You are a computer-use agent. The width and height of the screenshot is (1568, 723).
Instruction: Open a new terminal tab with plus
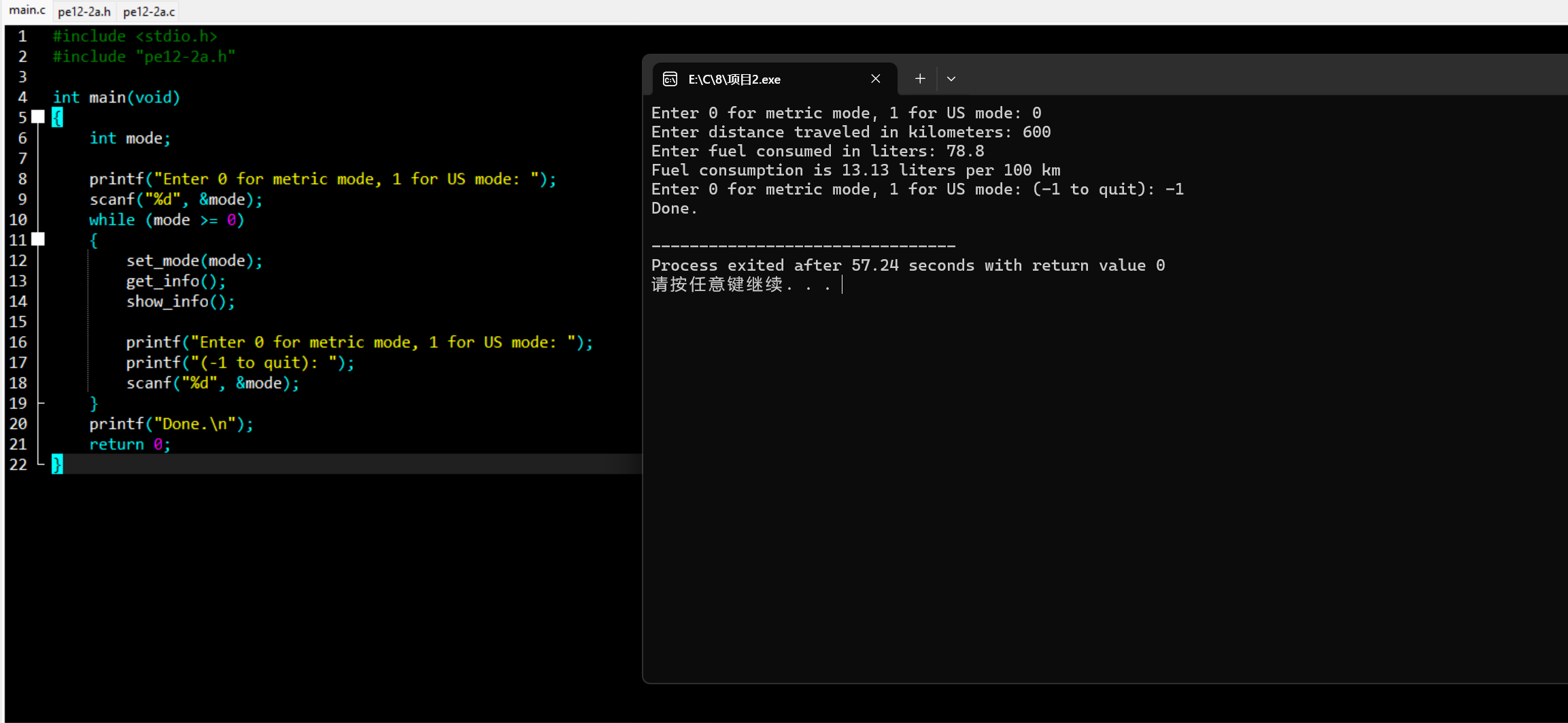pos(920,79)
